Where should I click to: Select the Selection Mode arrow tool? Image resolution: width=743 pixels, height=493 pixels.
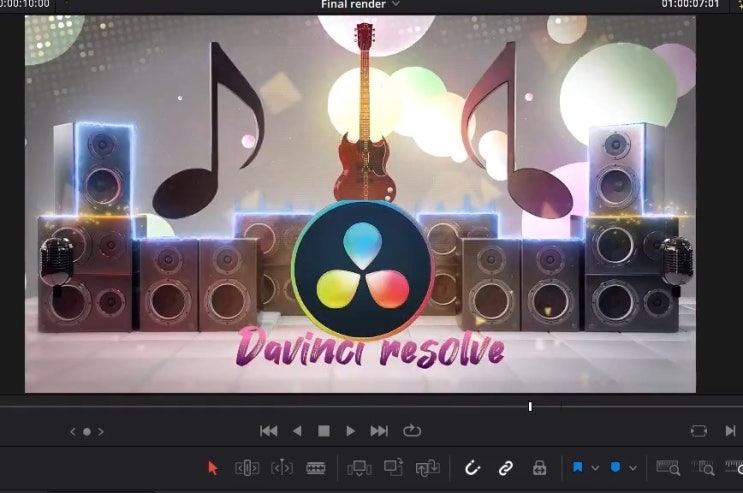coord(213,468)
